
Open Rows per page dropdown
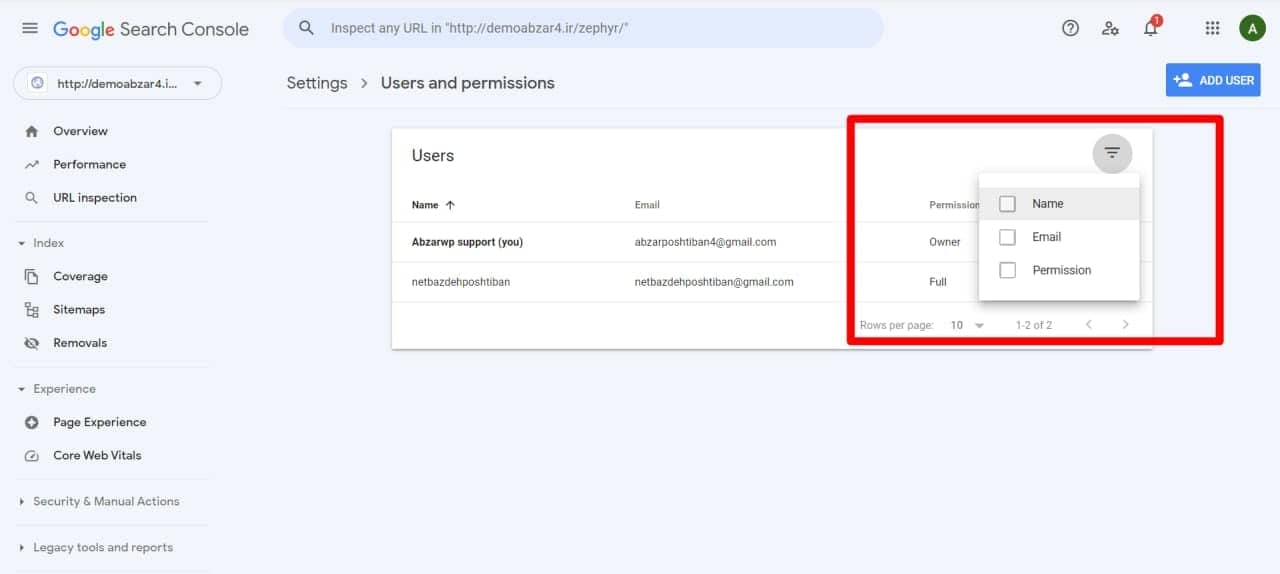[x=967, y=325]
